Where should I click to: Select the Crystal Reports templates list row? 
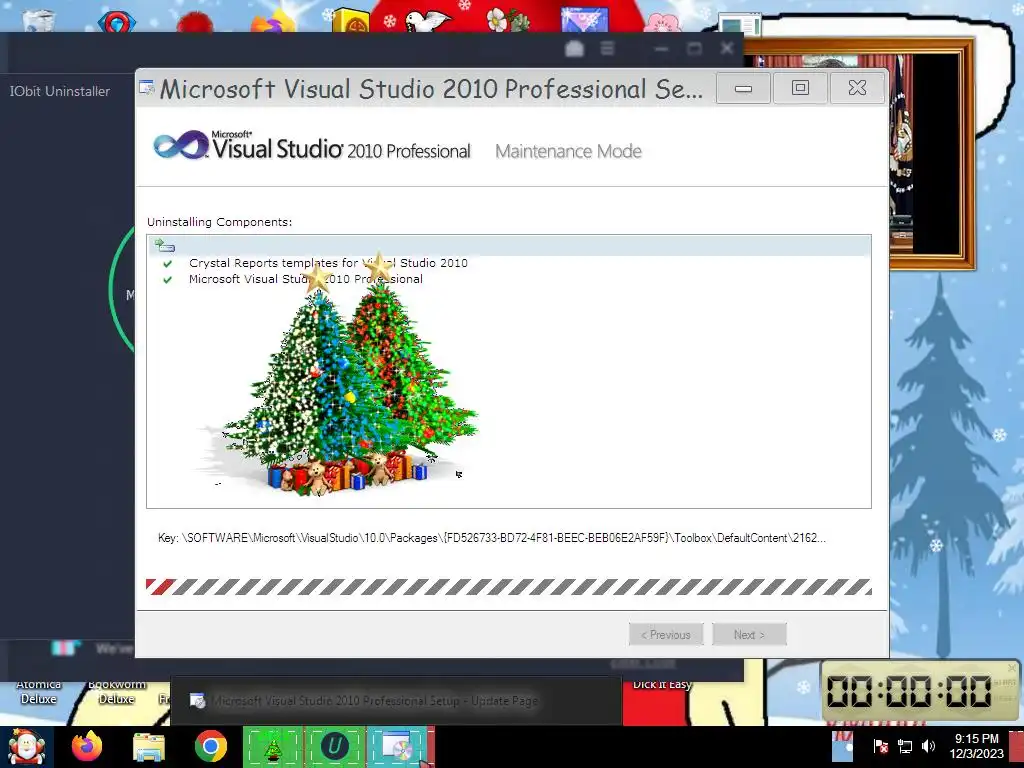[x=509, y=263]
